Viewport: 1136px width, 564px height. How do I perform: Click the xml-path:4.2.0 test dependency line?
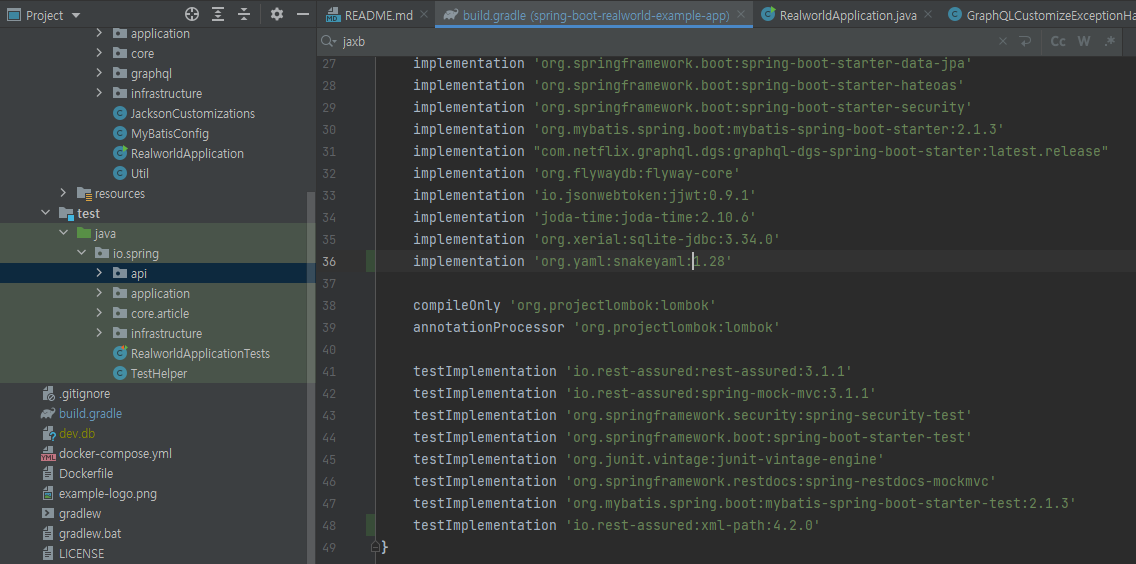[616, 525]
